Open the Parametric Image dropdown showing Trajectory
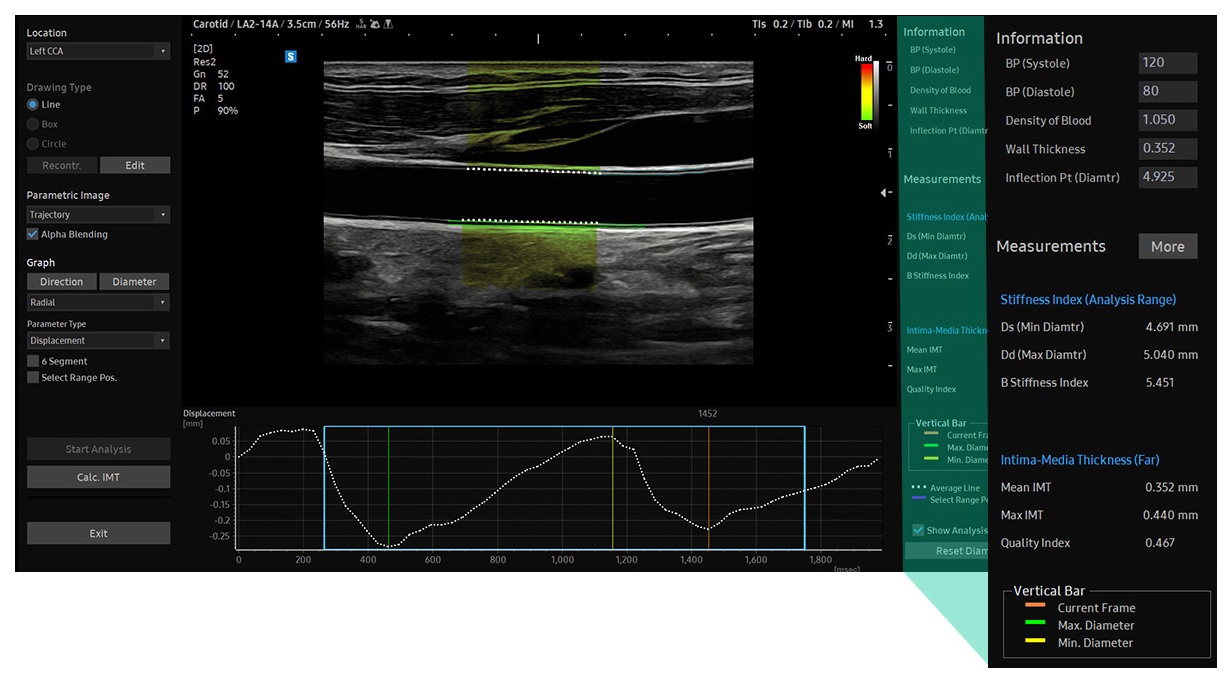 (98, 214)
